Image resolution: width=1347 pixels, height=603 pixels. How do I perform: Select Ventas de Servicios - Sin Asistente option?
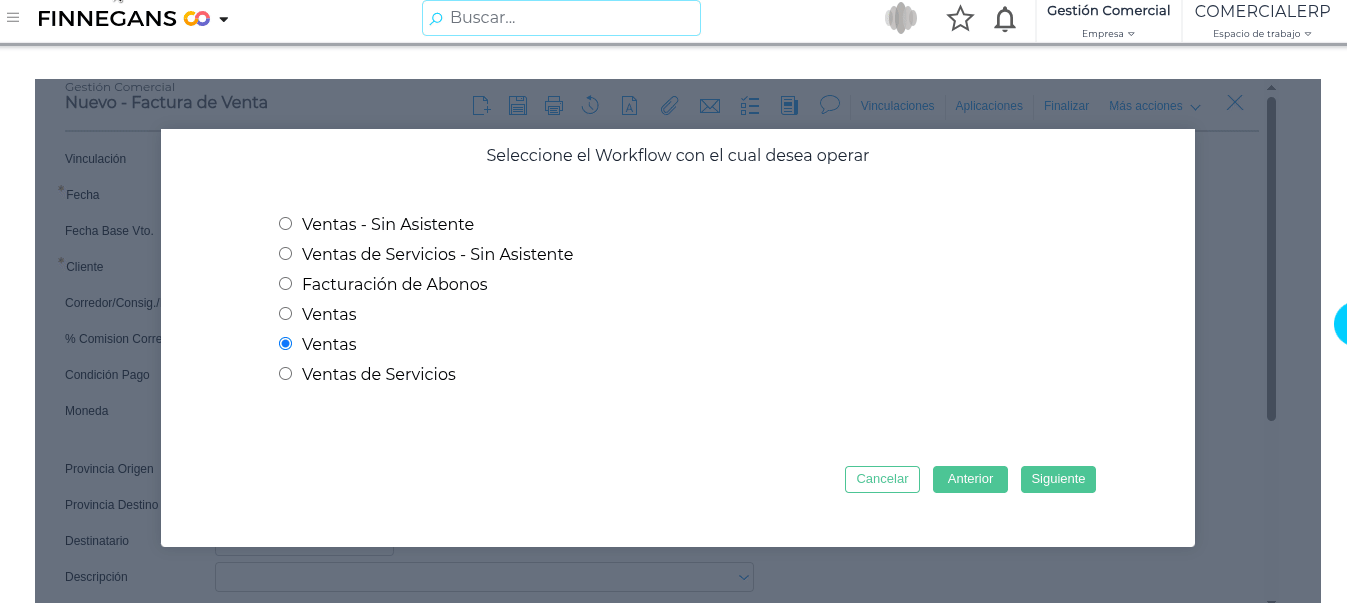pyautogui.click(x=285, y=254)
